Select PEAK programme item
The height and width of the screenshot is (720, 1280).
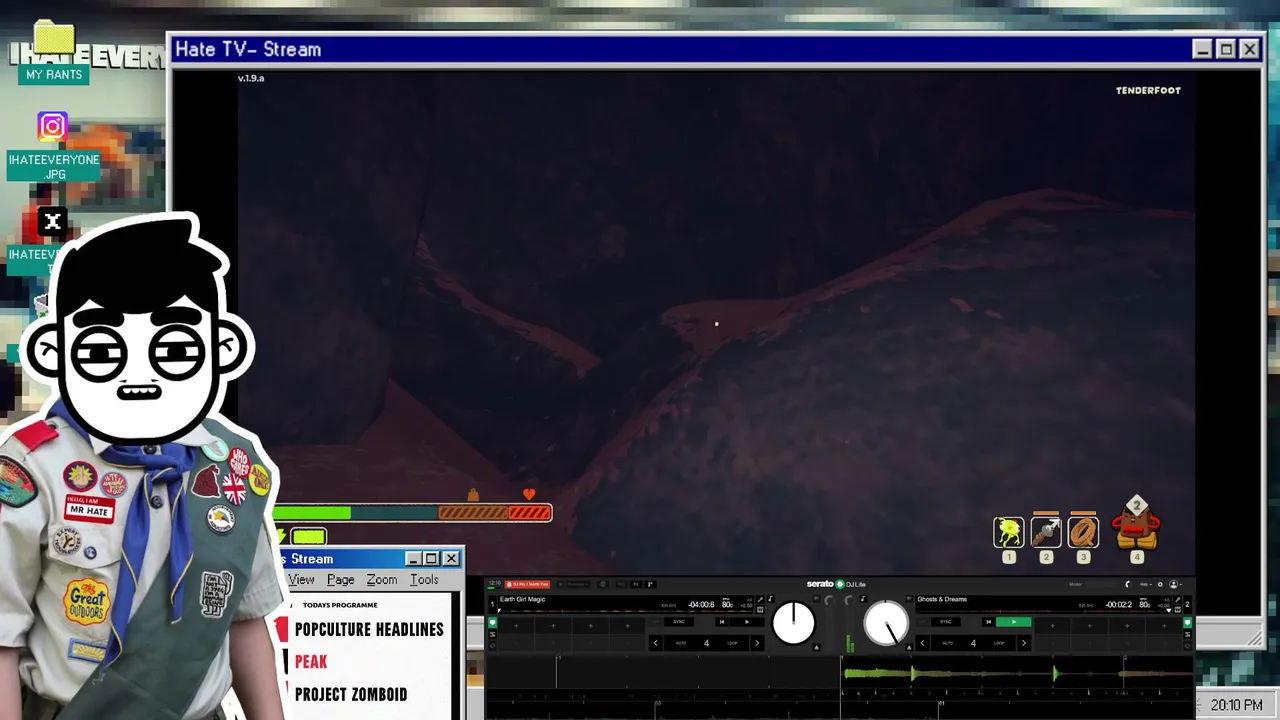311,661
